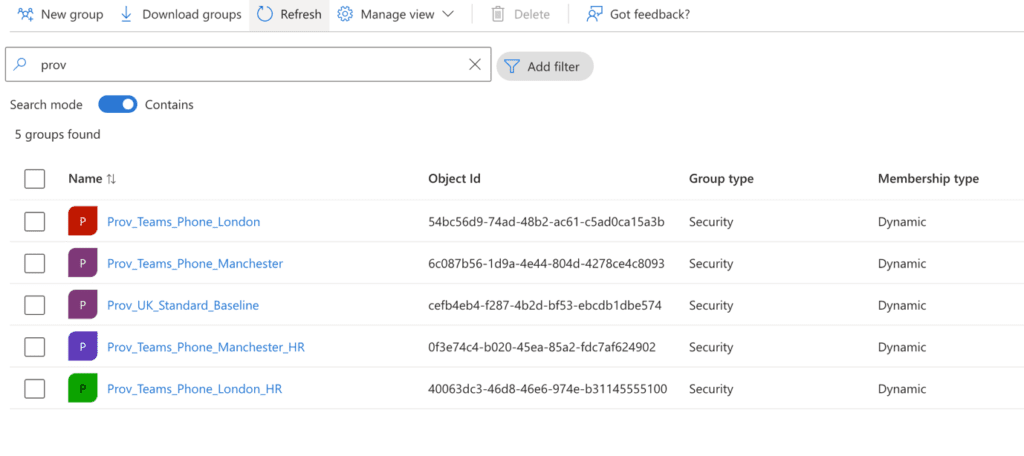1024x456 pixels.
Task: Check the box for Prov_Teams_Phone_London
Action: click(x=35, y=221)
